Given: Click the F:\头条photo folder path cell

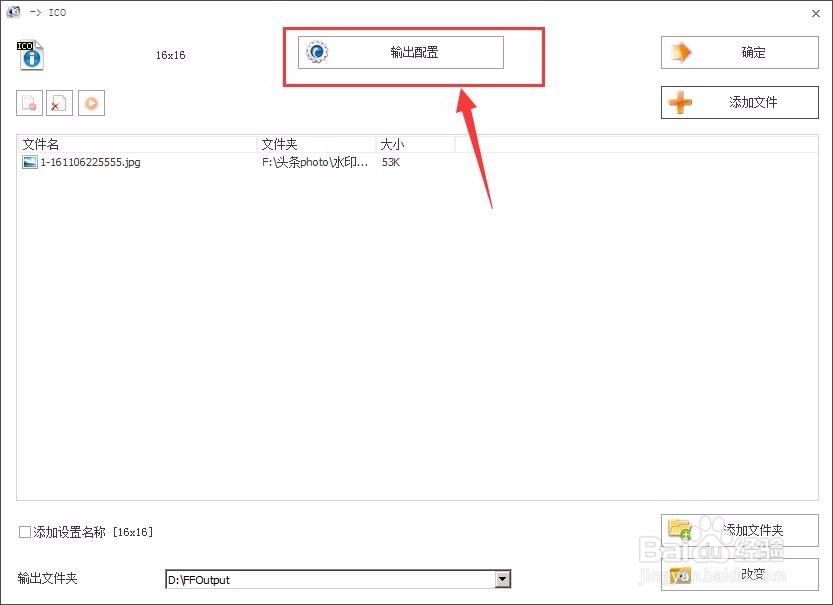Looking at the screenshot, I should (314, 162).
